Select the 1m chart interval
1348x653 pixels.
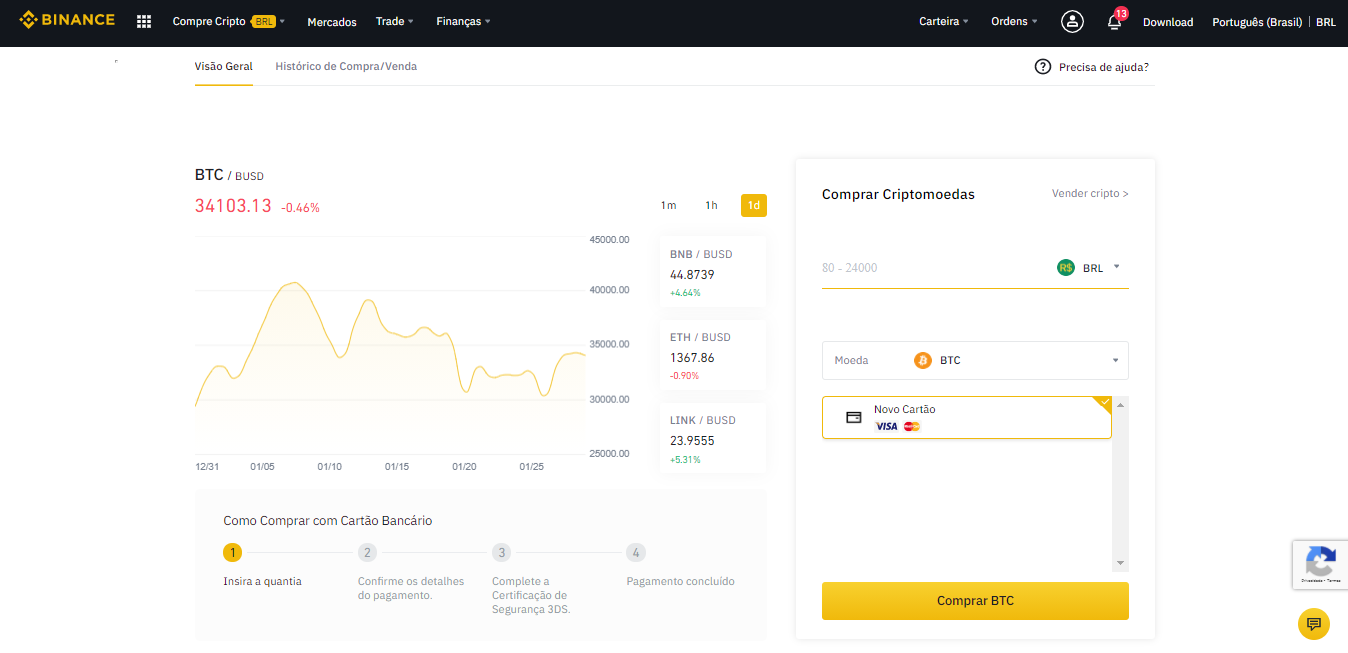click(x=668, y=205)
